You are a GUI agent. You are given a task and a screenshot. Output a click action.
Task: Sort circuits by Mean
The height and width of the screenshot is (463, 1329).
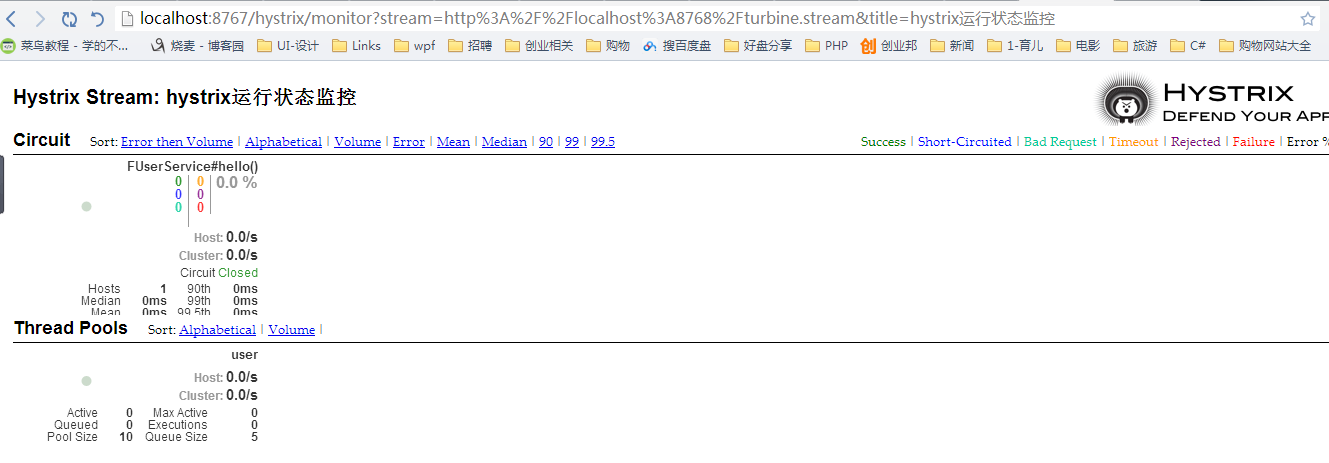tap(453, 142)
